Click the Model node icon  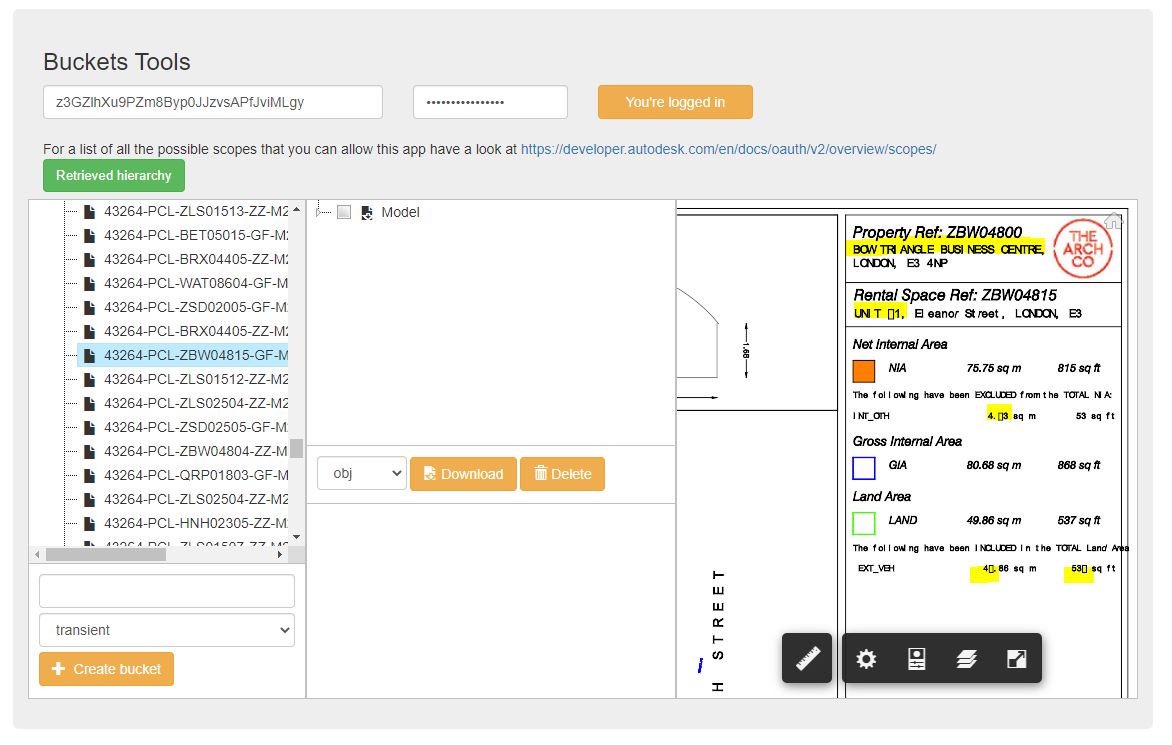point(367,213)
